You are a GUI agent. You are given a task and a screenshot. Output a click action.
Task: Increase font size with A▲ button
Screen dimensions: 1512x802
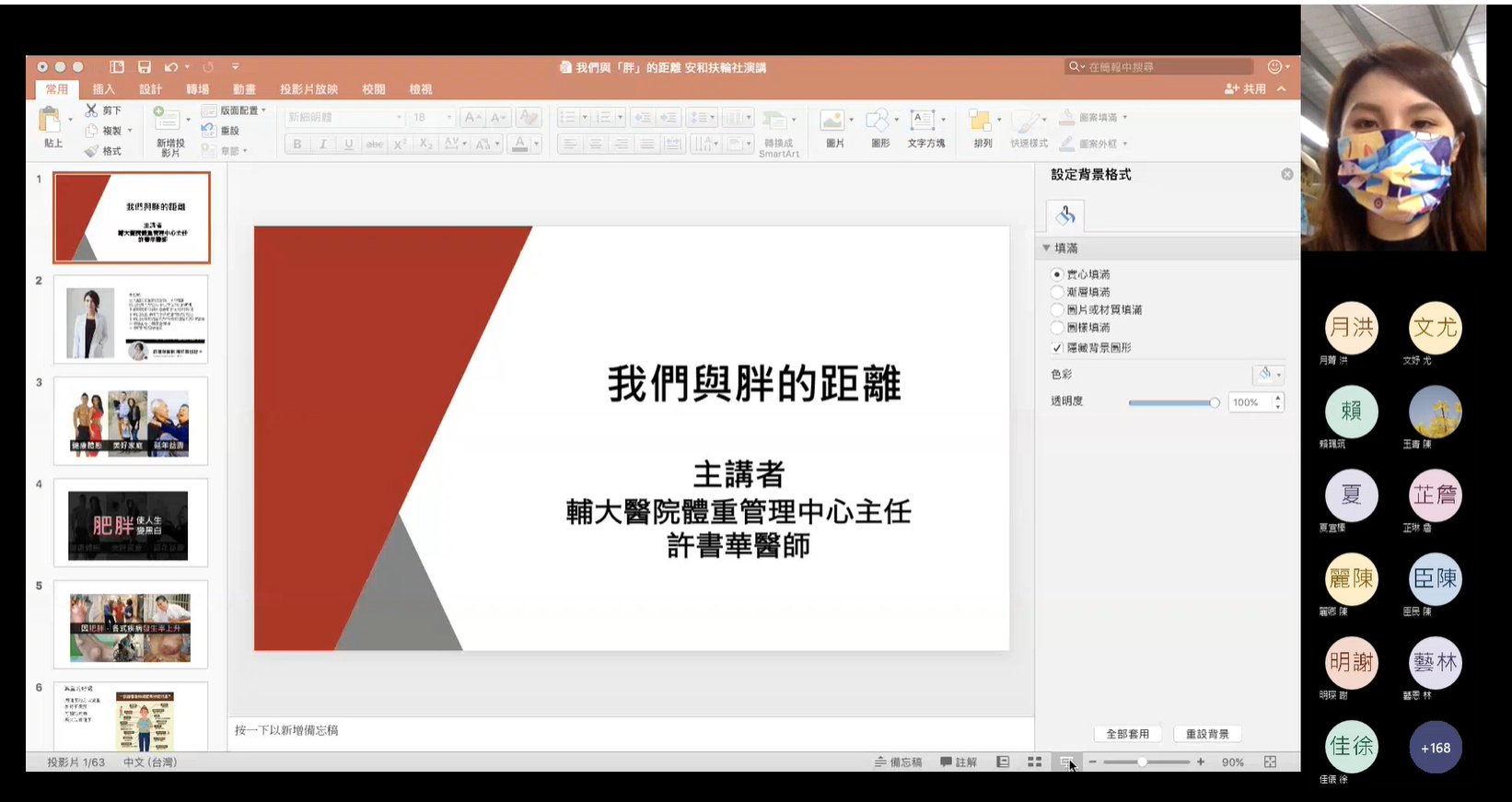click(472, 118)
